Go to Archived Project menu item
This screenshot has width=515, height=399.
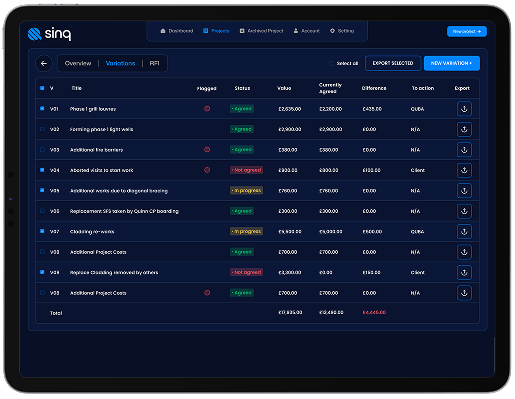coord(262,31)
